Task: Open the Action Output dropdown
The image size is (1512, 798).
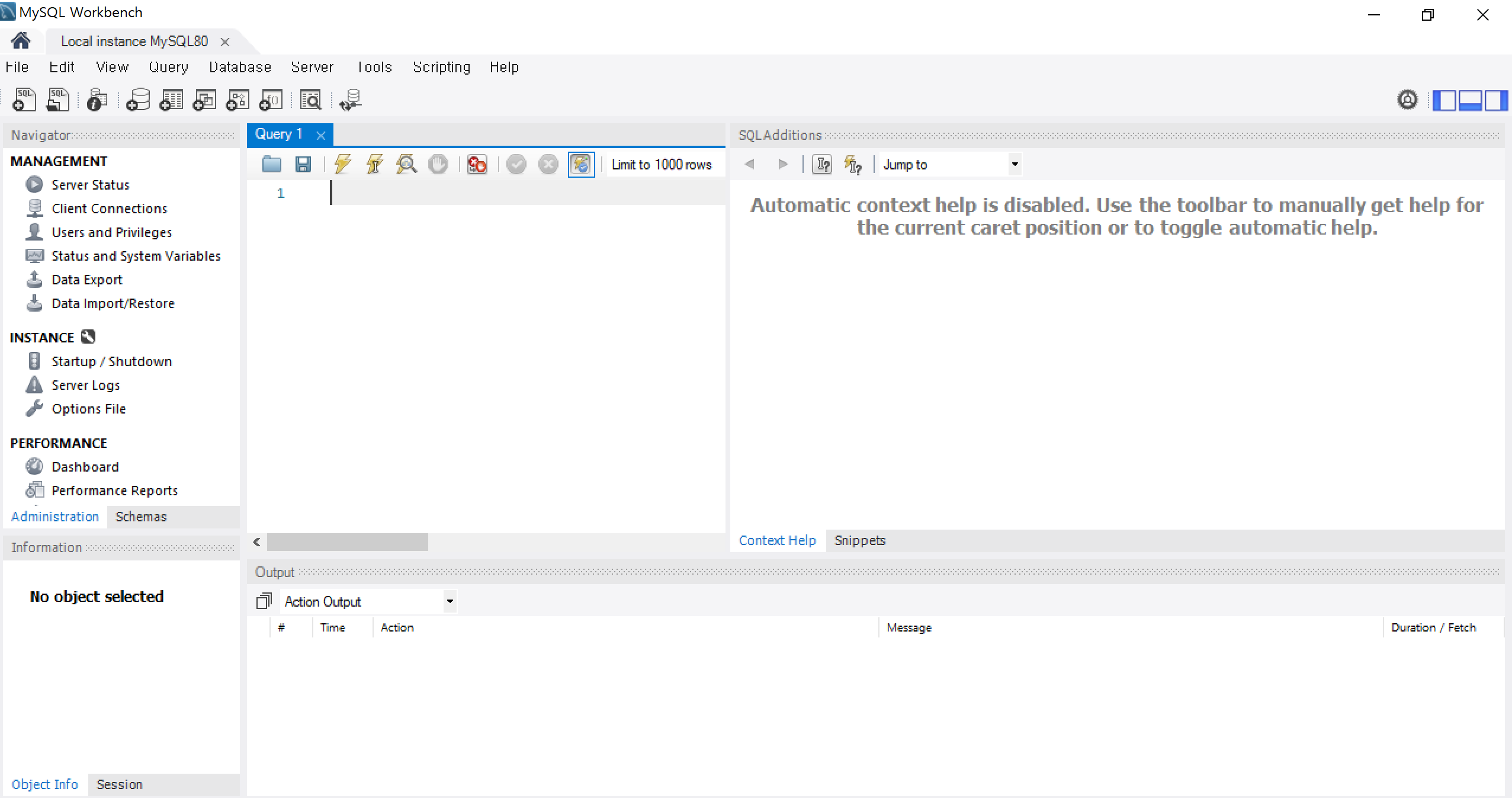Action: point(368,601)
